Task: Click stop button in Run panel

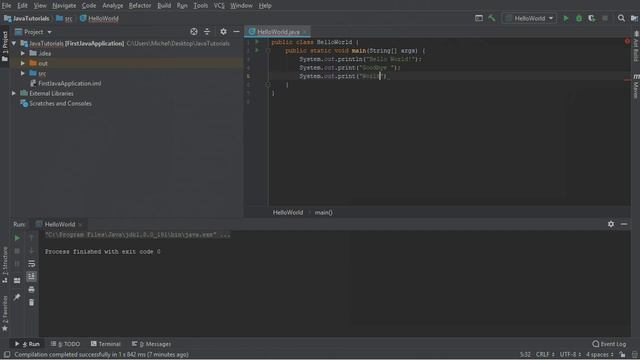Action: point(17,251)
